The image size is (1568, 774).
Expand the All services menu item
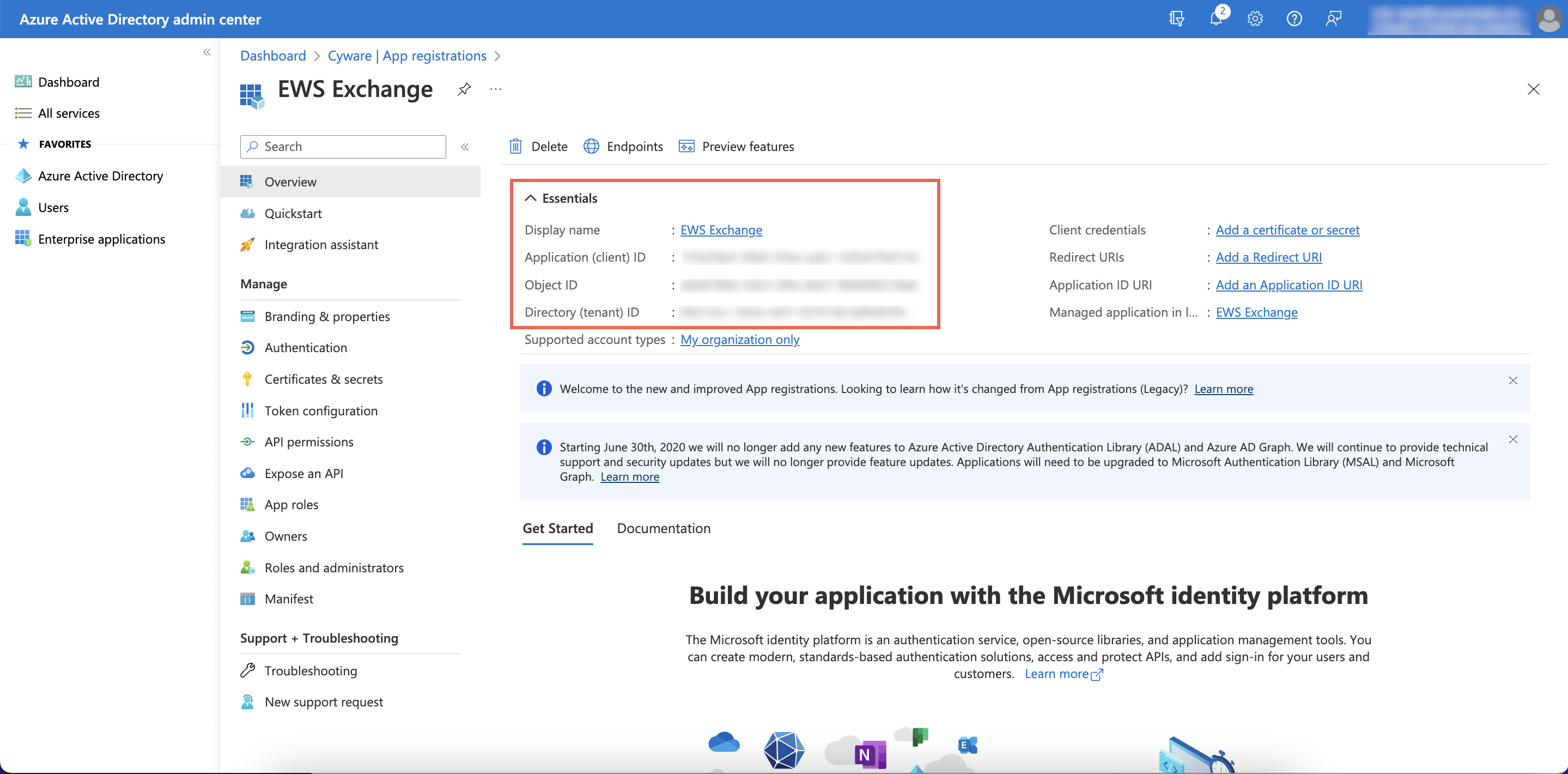coord(68,112)
